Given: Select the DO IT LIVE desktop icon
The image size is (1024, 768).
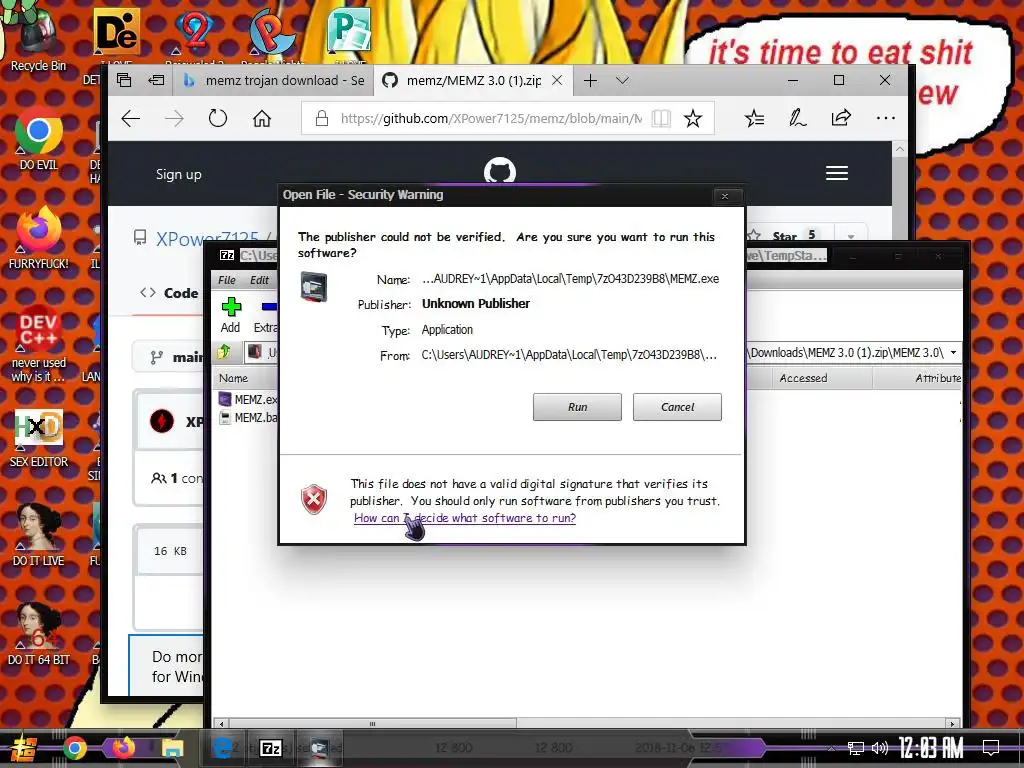Looking at the screenshot, I should [x=39, y=536].
